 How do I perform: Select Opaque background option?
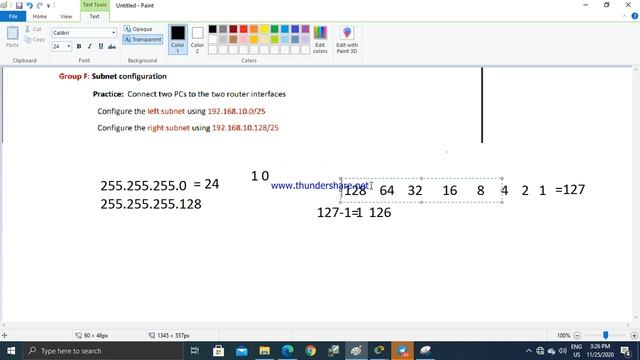tap(138, 29)
